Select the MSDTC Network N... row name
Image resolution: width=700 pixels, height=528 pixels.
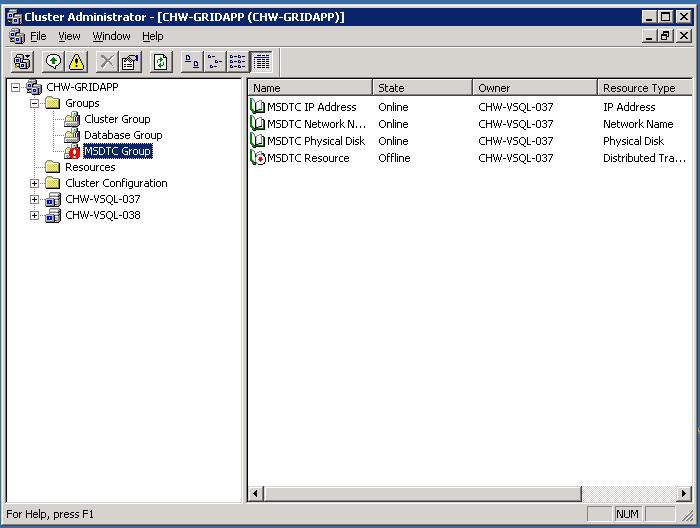pos(316,124)
